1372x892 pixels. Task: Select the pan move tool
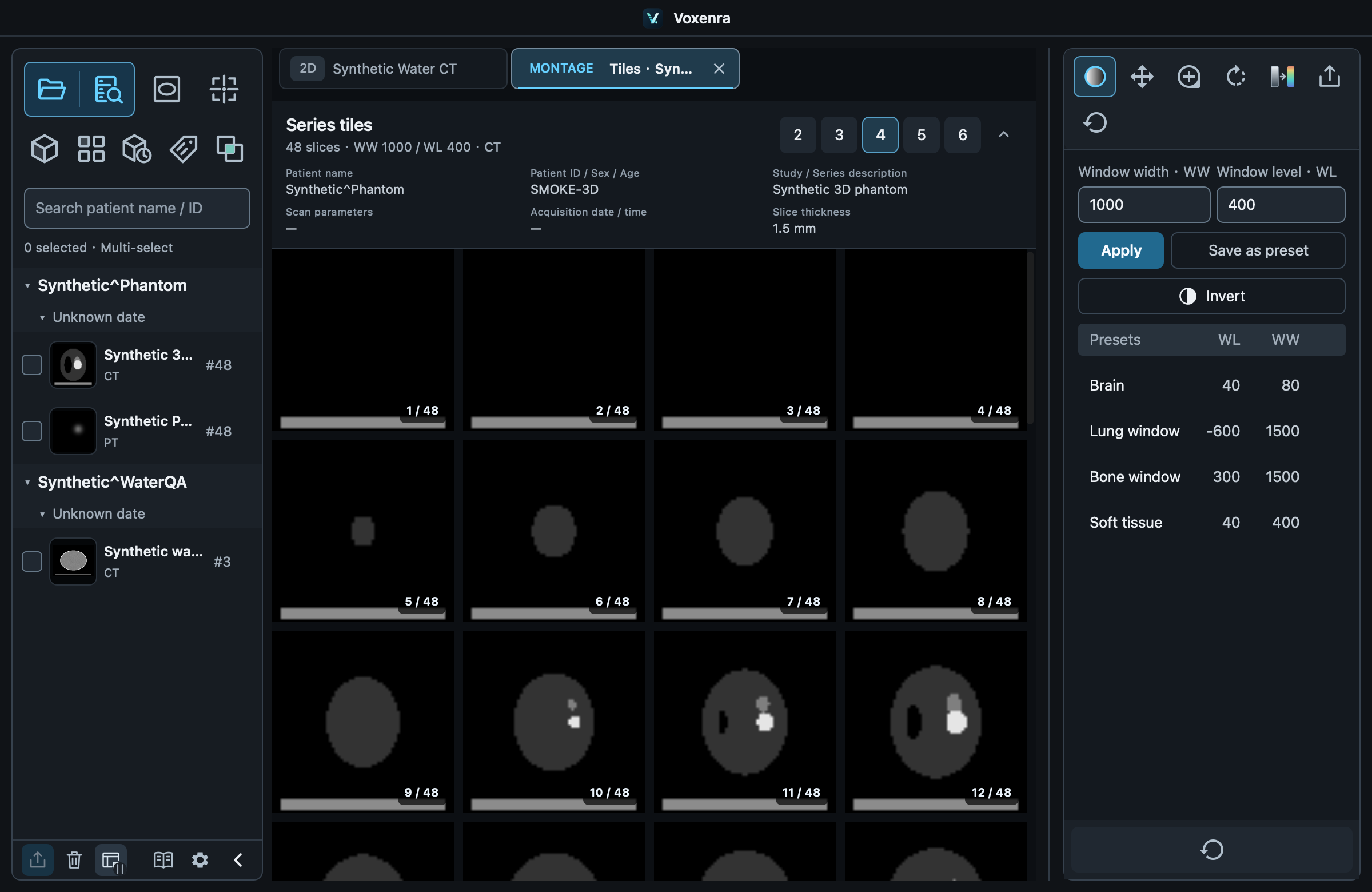pos(1142,77)
